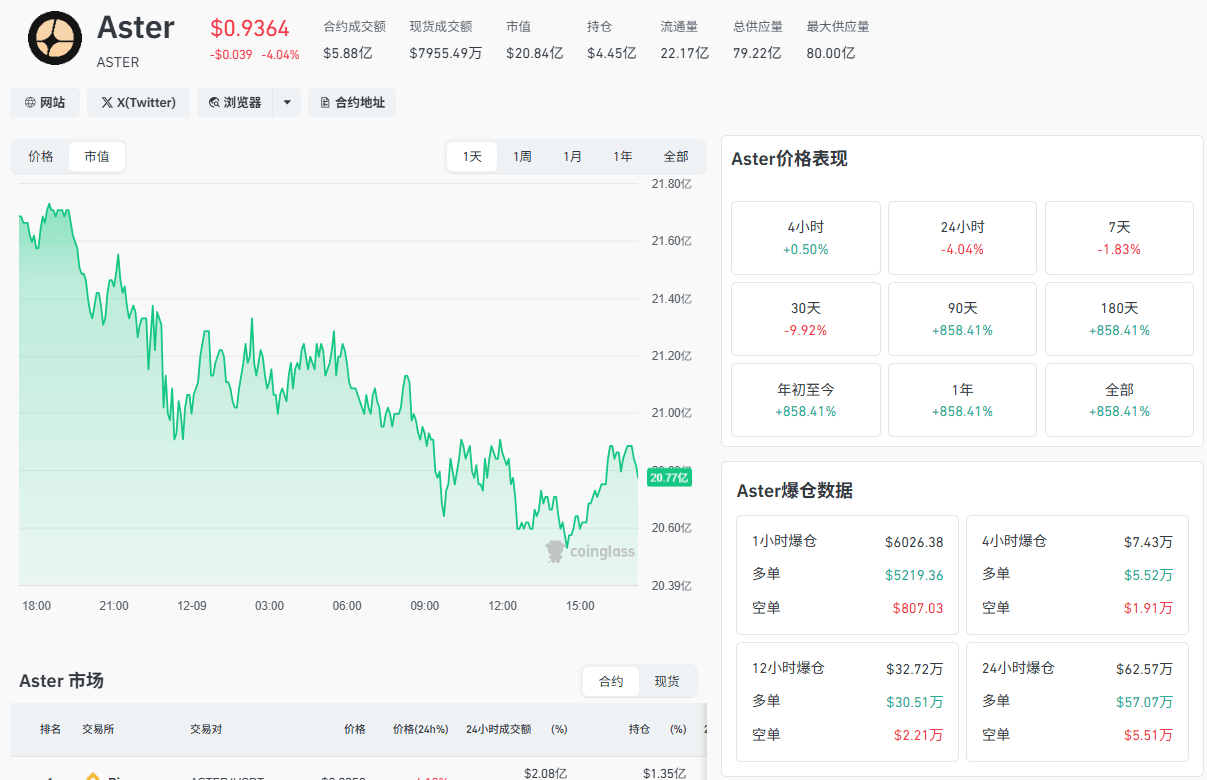This screenshot has height=780, width=1207.
Task: Click the Aster爆仓数据 heading
Action: [795, 491]
